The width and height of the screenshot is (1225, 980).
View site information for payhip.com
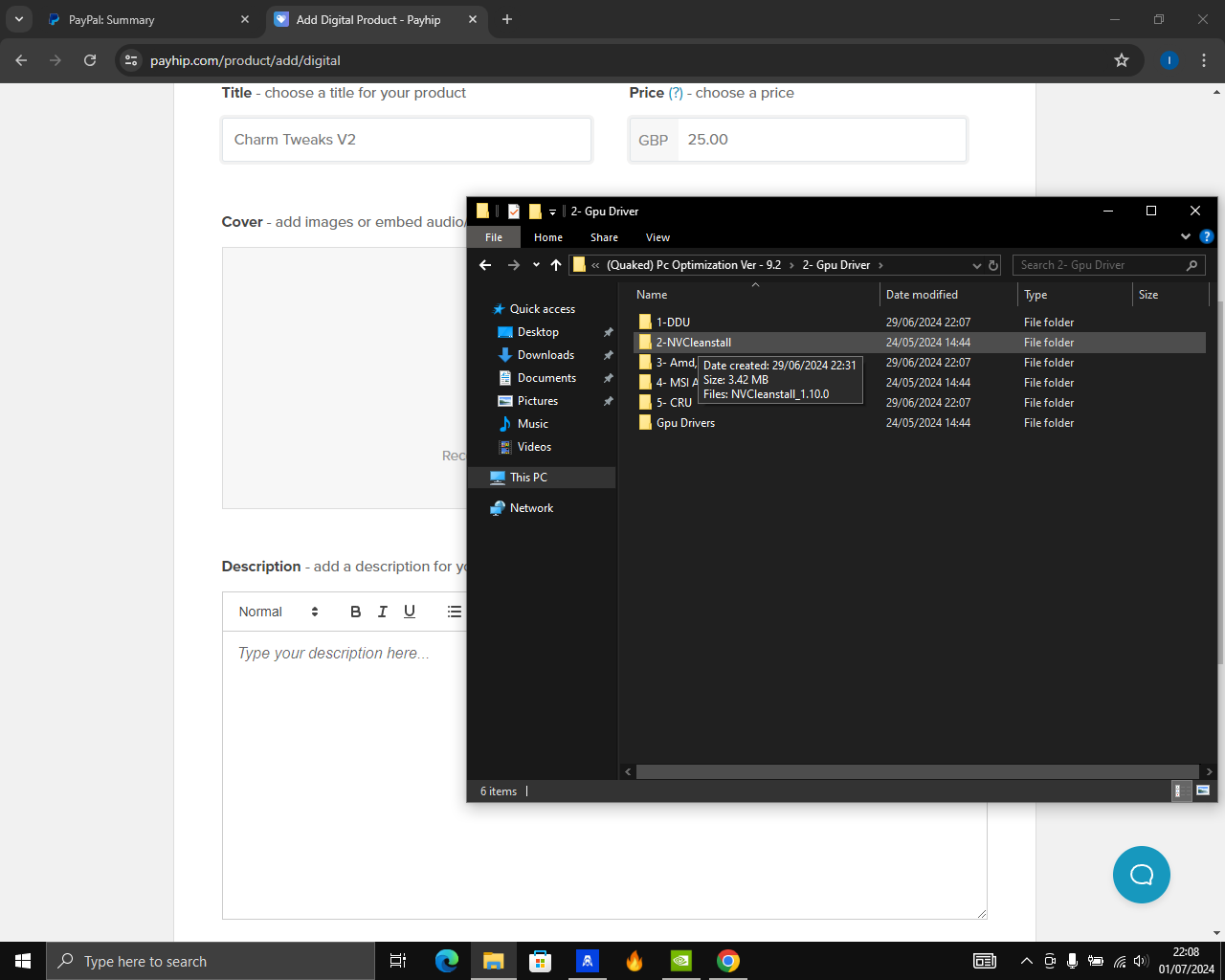[x=131, y=60]
